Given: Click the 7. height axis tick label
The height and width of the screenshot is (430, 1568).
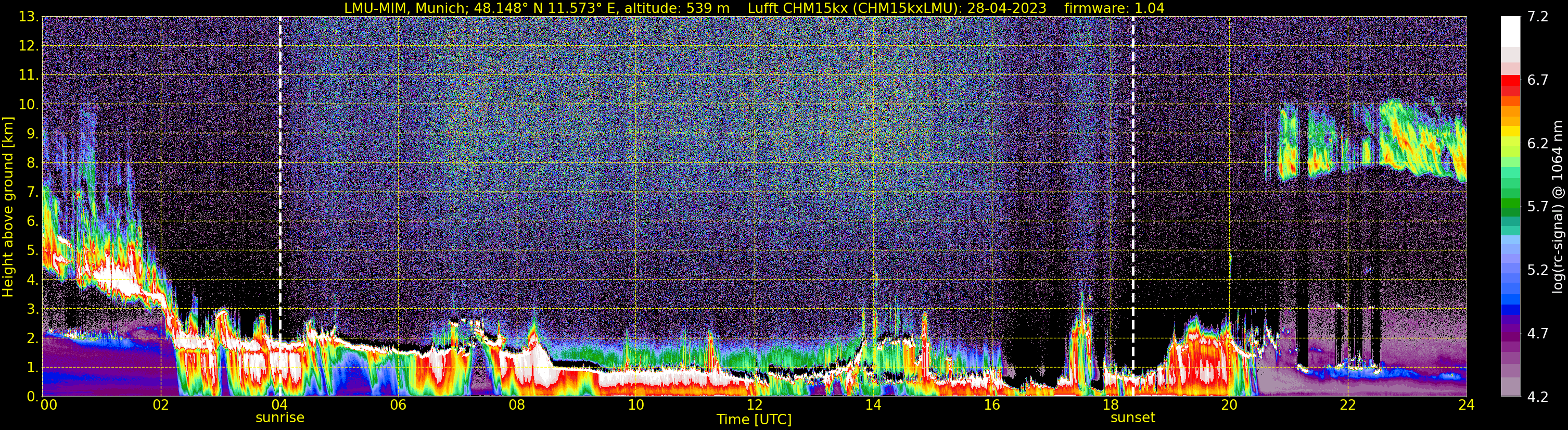Looking at the screenshot, I should pyautogui.click(x=33, y=192).
